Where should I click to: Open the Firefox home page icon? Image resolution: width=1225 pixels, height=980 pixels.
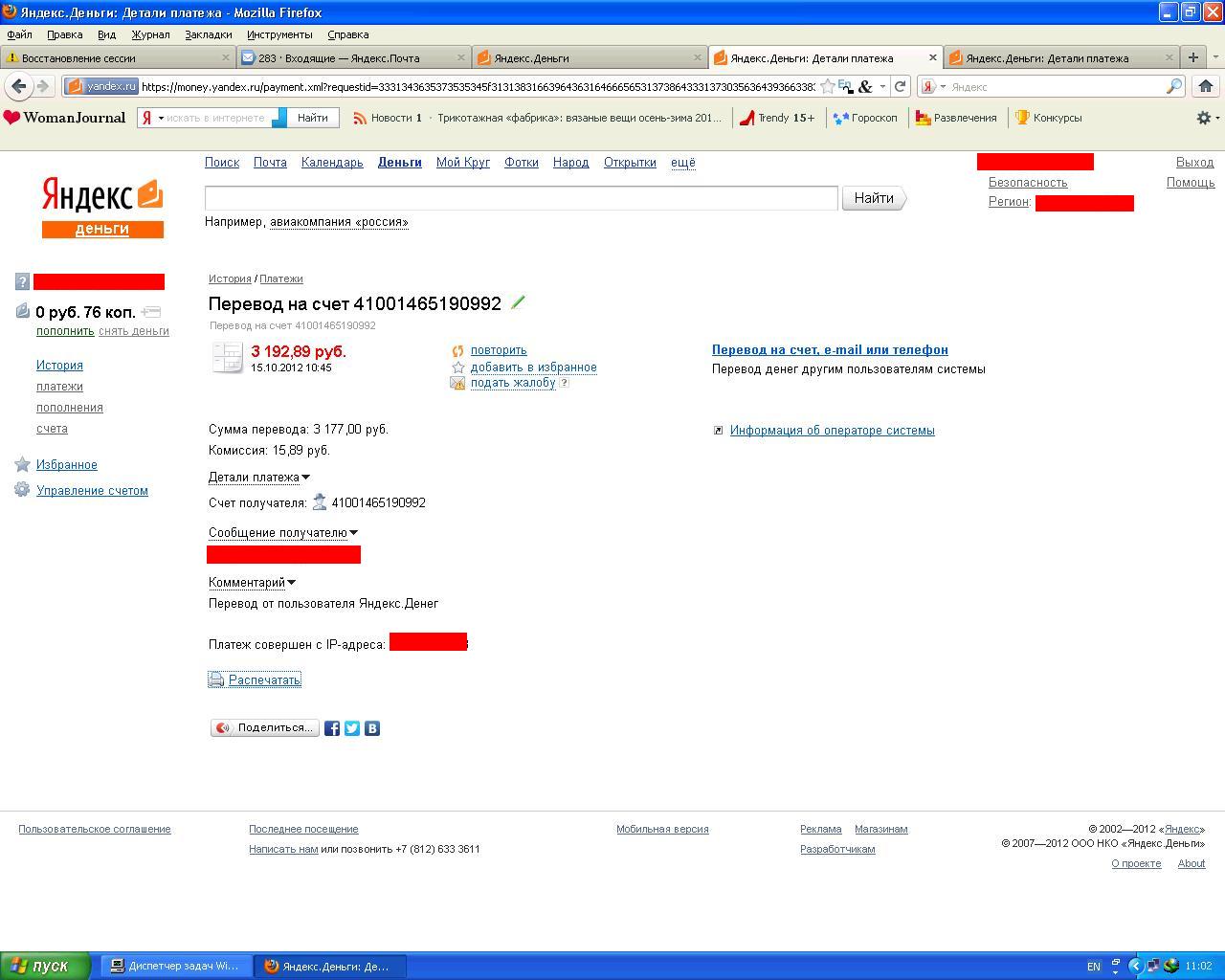pos(1205,86)
